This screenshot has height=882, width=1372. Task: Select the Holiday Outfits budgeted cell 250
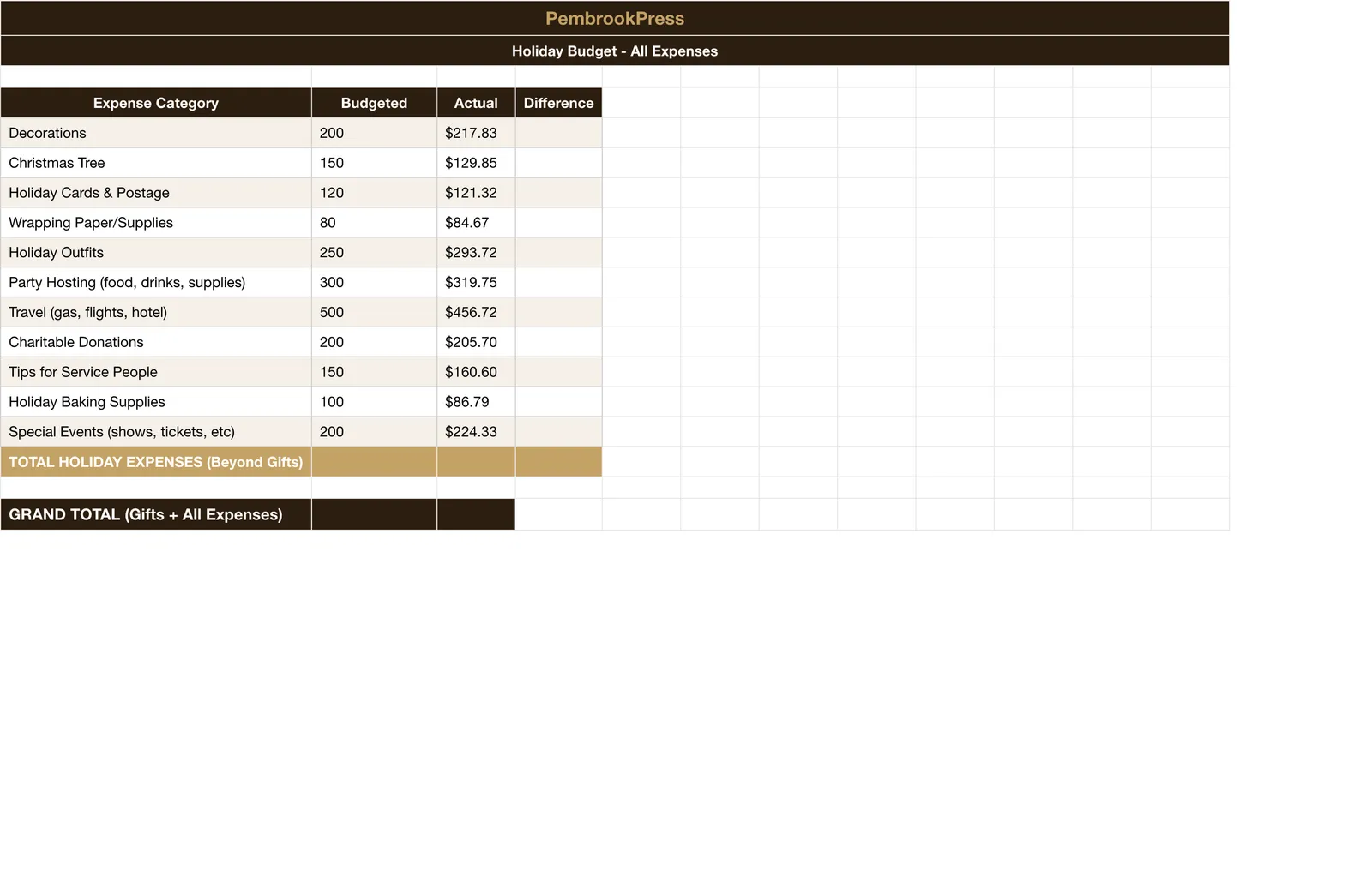[x=374, y=253]
